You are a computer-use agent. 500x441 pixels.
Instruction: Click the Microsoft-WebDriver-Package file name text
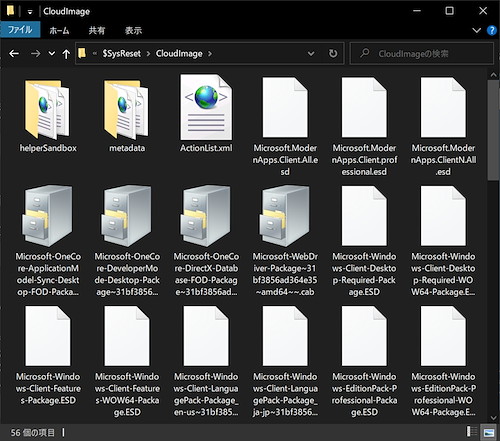point(285,274)
